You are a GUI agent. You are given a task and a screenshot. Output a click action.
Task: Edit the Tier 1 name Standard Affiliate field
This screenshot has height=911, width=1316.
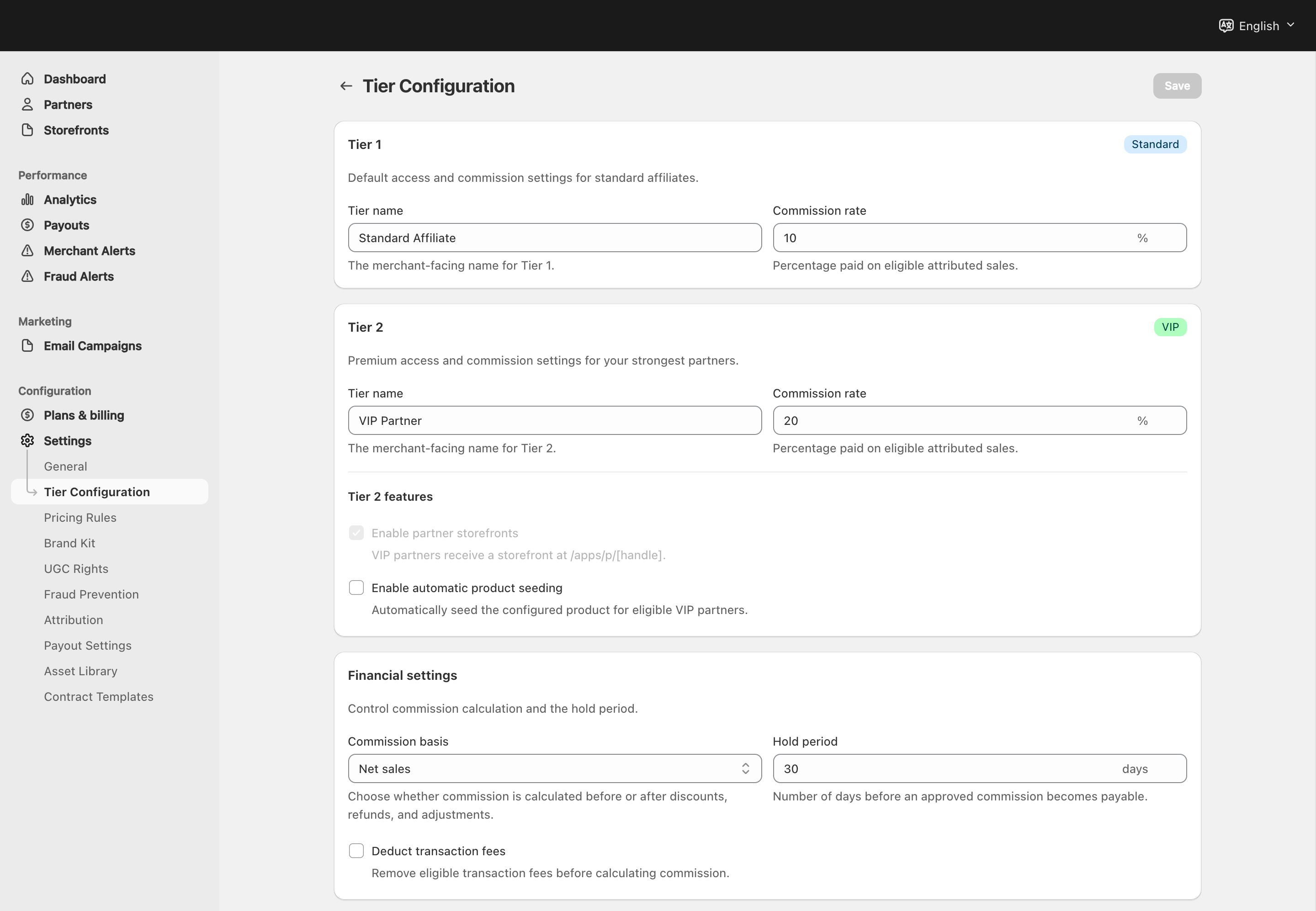tap(554, 238)
